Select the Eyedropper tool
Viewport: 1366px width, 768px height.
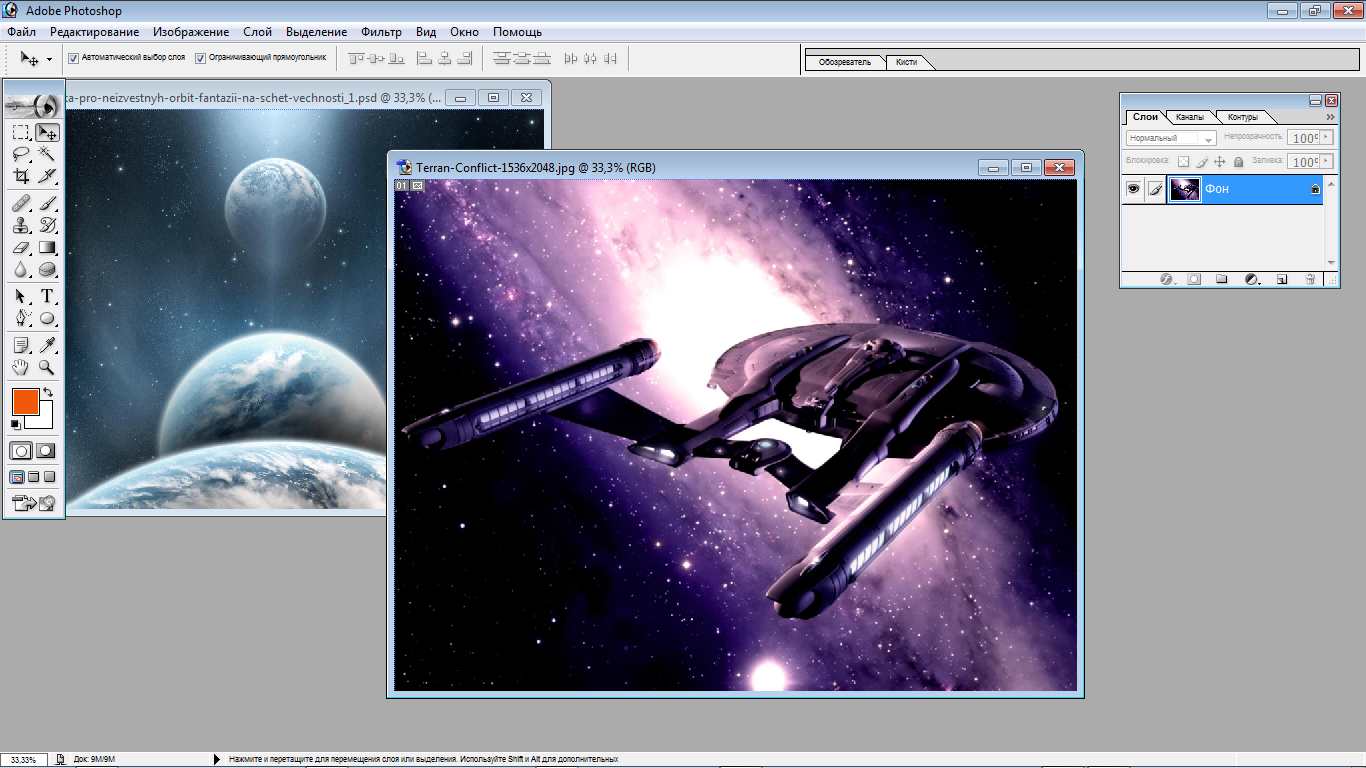[x=46, y=345]
